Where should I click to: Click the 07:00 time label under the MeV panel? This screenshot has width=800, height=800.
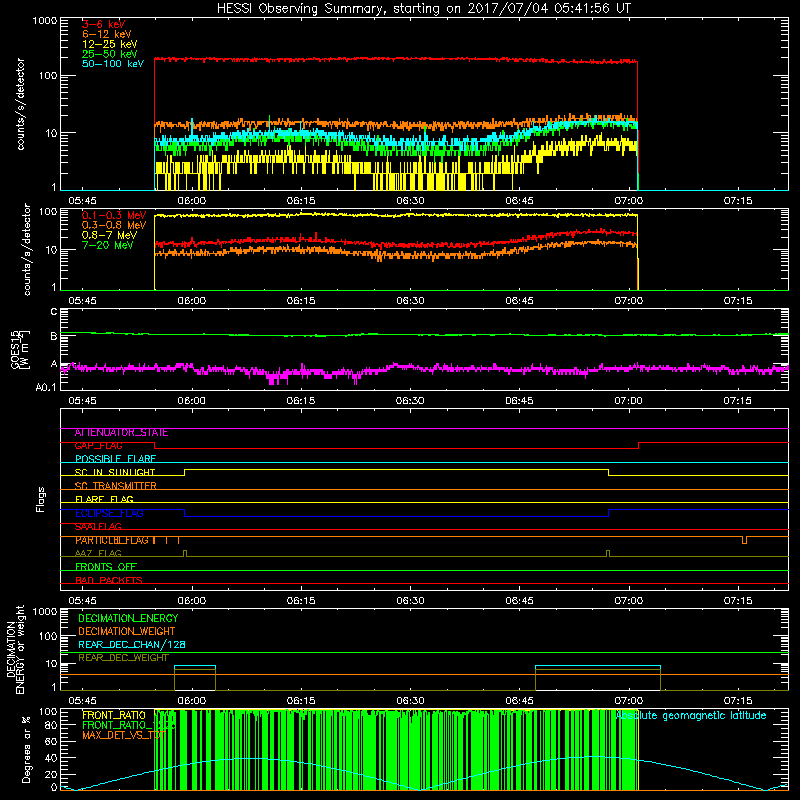tap(629, 301)
